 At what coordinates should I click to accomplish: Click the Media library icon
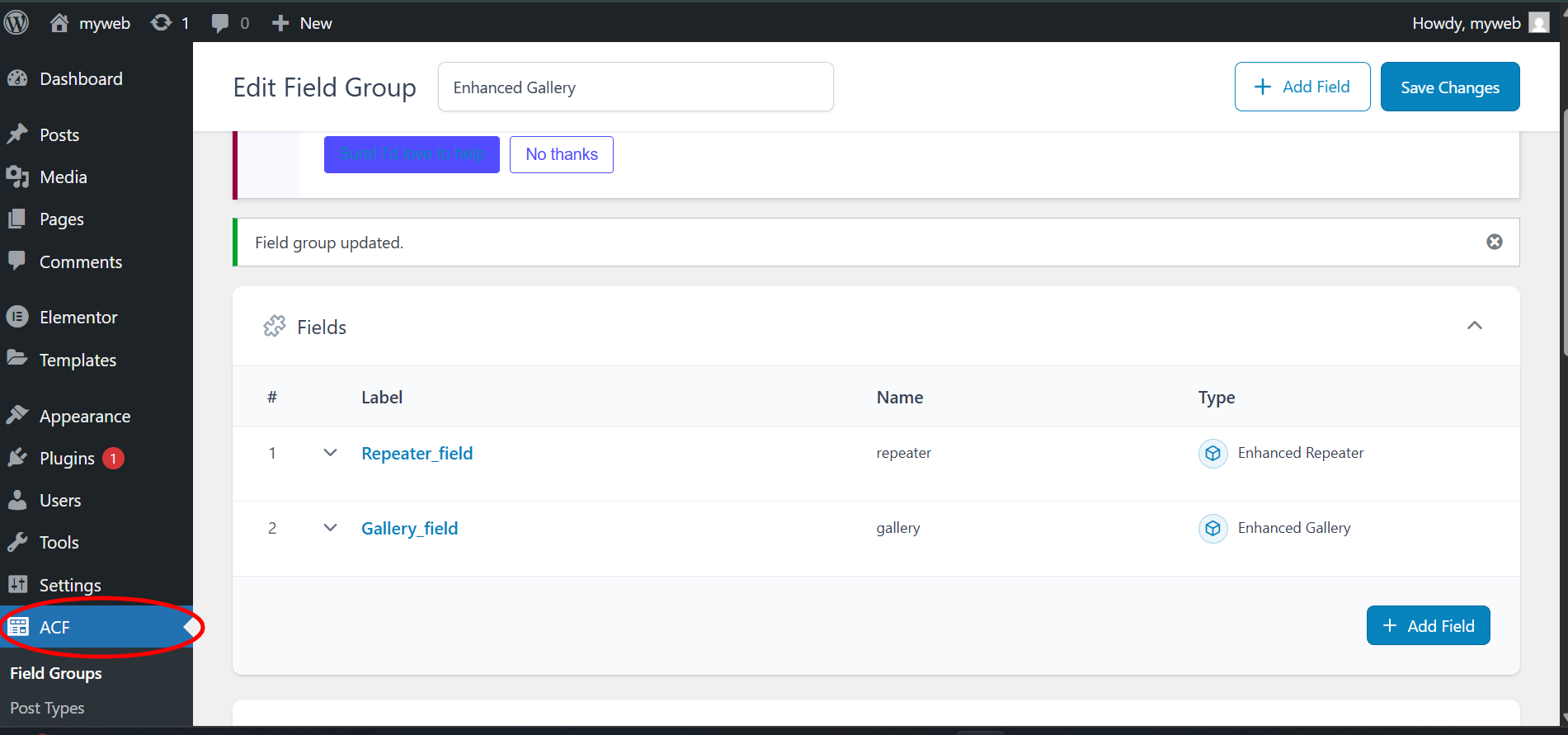(17, 177)
